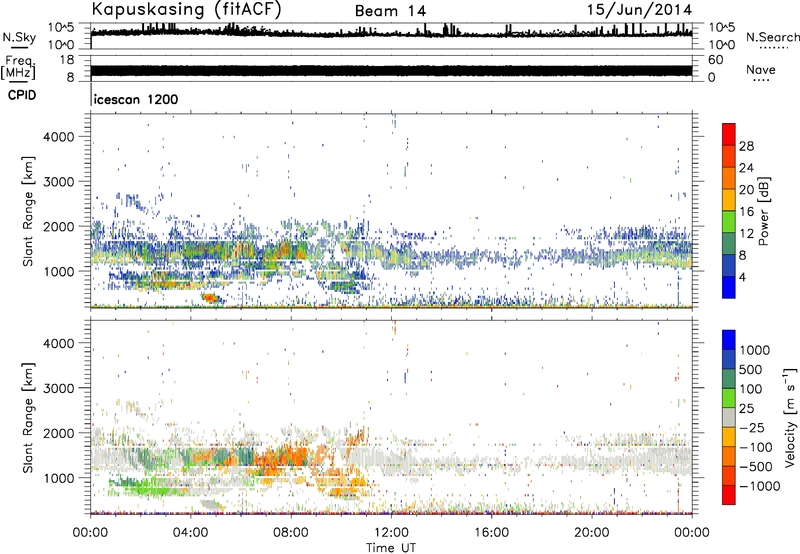The height and width of the screenshot is (554, 800).
Task: Click the '4000' range tick on power panel
Action: [59, 137]
